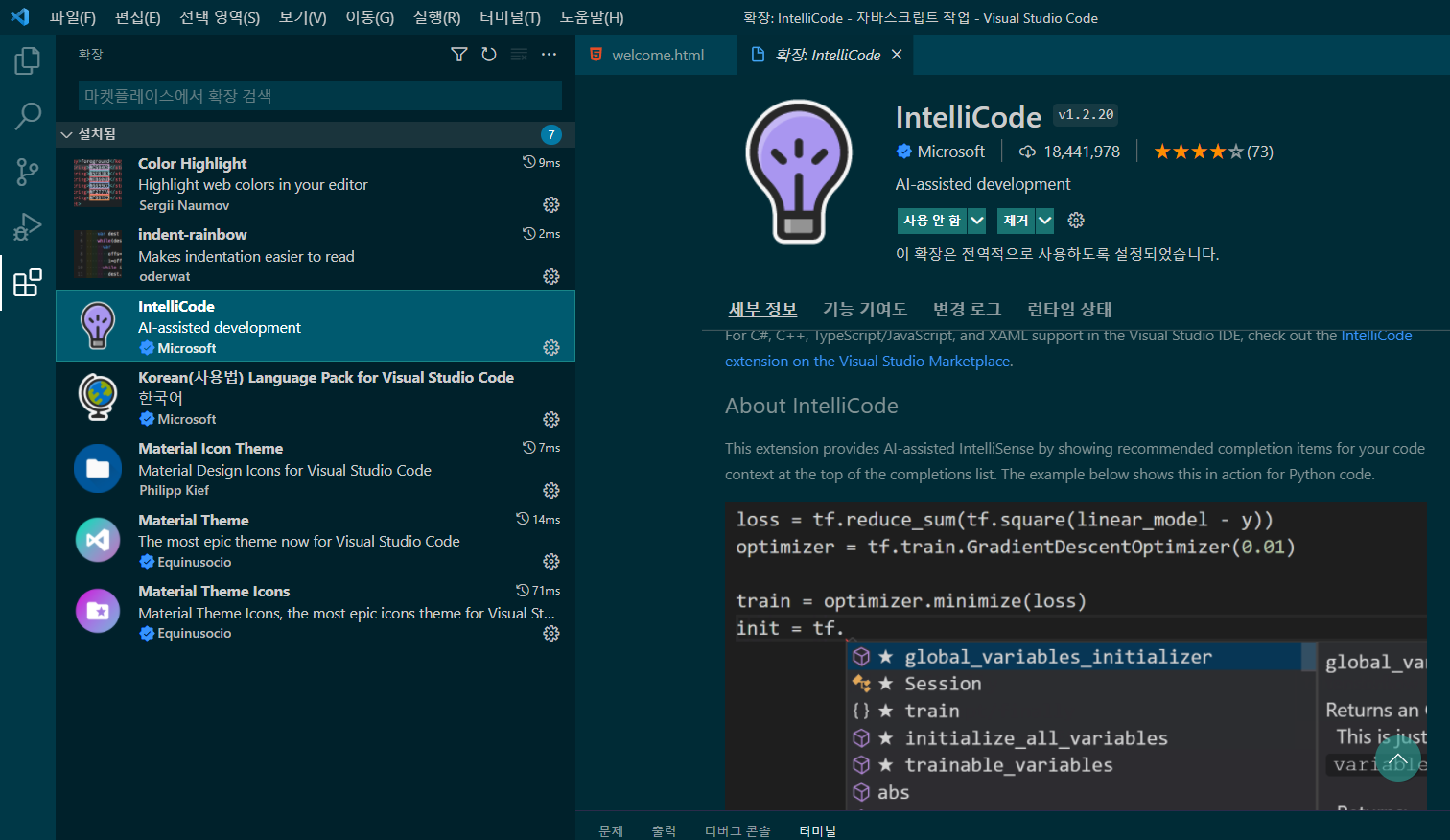Image resolution: width=1450 pixels, height=840 pixels.
Task: Click the 사용 안 함 button
Action: [x=932, y=221]
